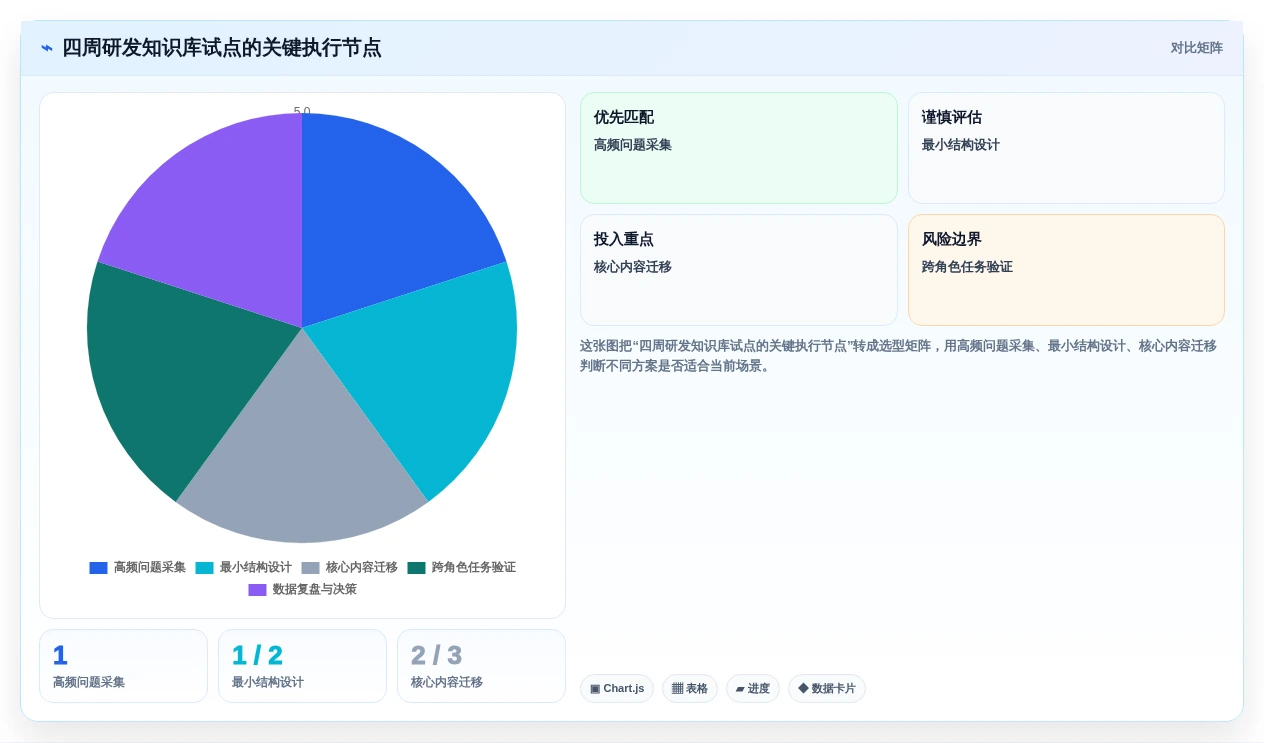Toggle 高频问题采集 legend color swatch
The height and width of the screenshot is (743, 1264).
coord(98,568)
